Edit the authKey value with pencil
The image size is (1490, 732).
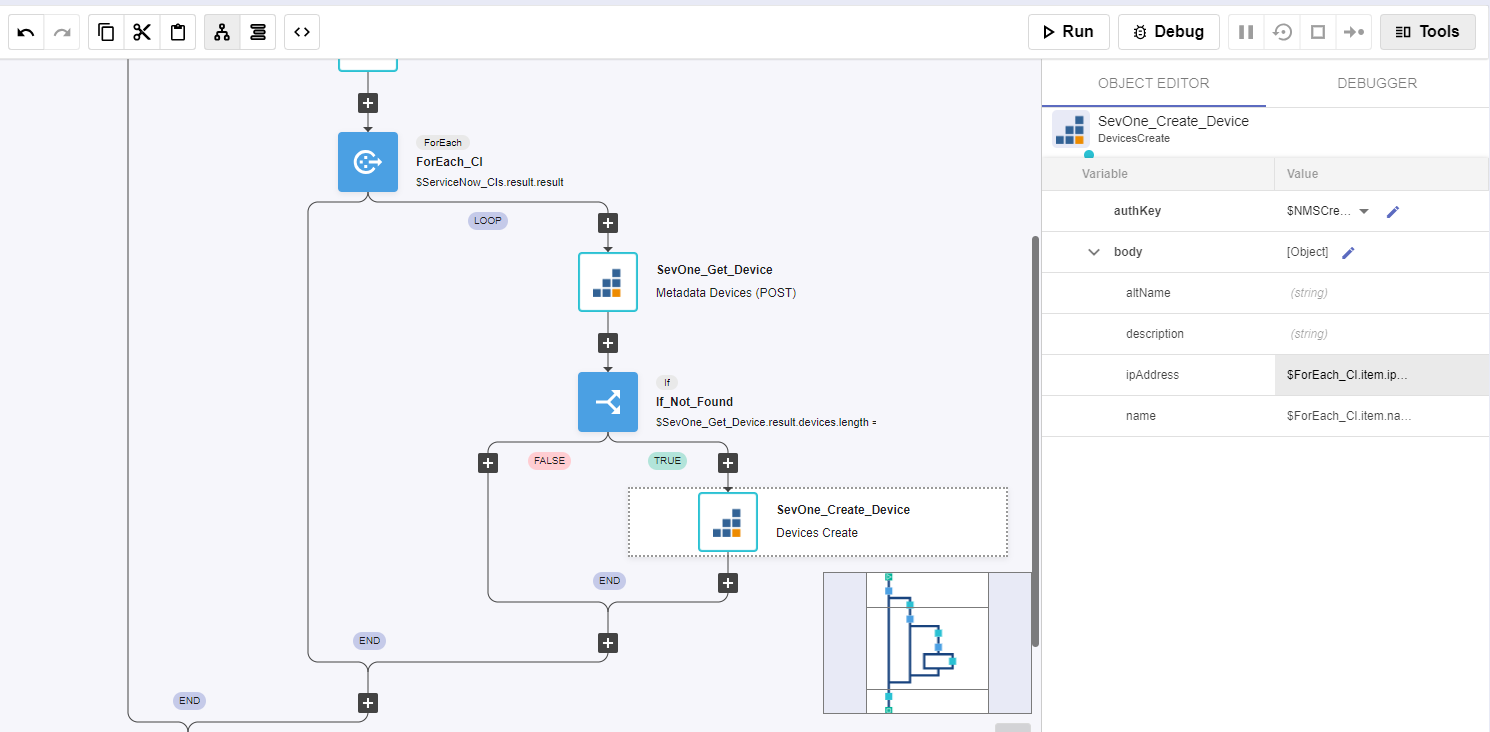point(1393,212)
